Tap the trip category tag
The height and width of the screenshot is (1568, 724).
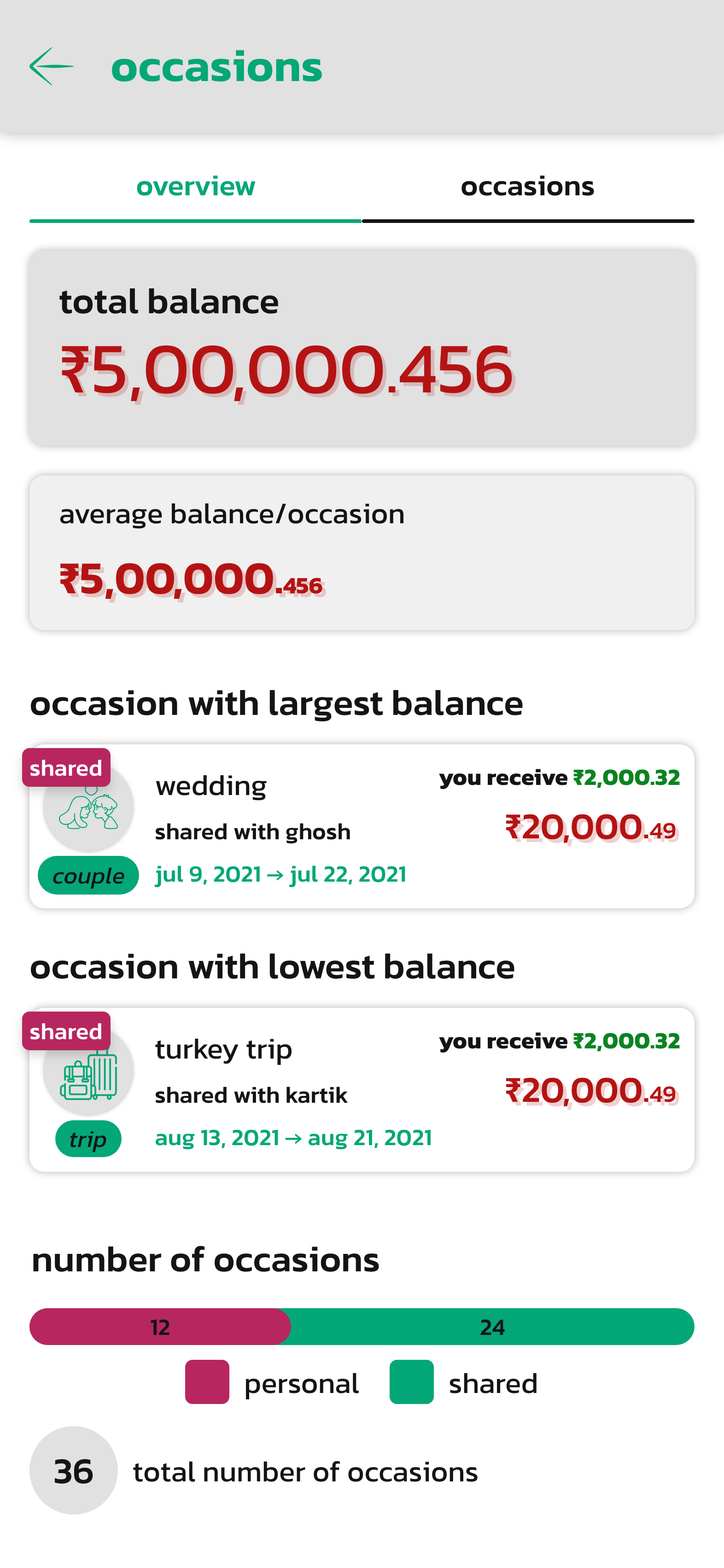click(x=88, y=1139)
